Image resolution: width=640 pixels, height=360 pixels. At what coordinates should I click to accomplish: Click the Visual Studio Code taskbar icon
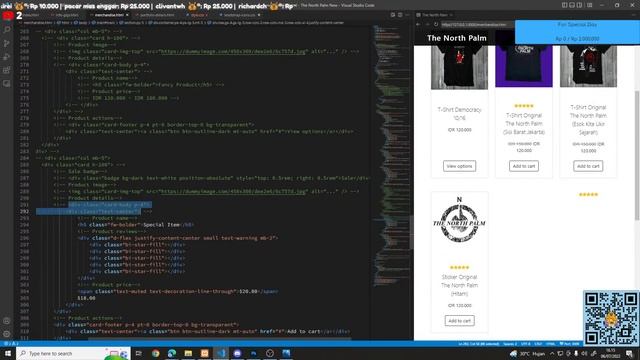[x=221, y=353]
